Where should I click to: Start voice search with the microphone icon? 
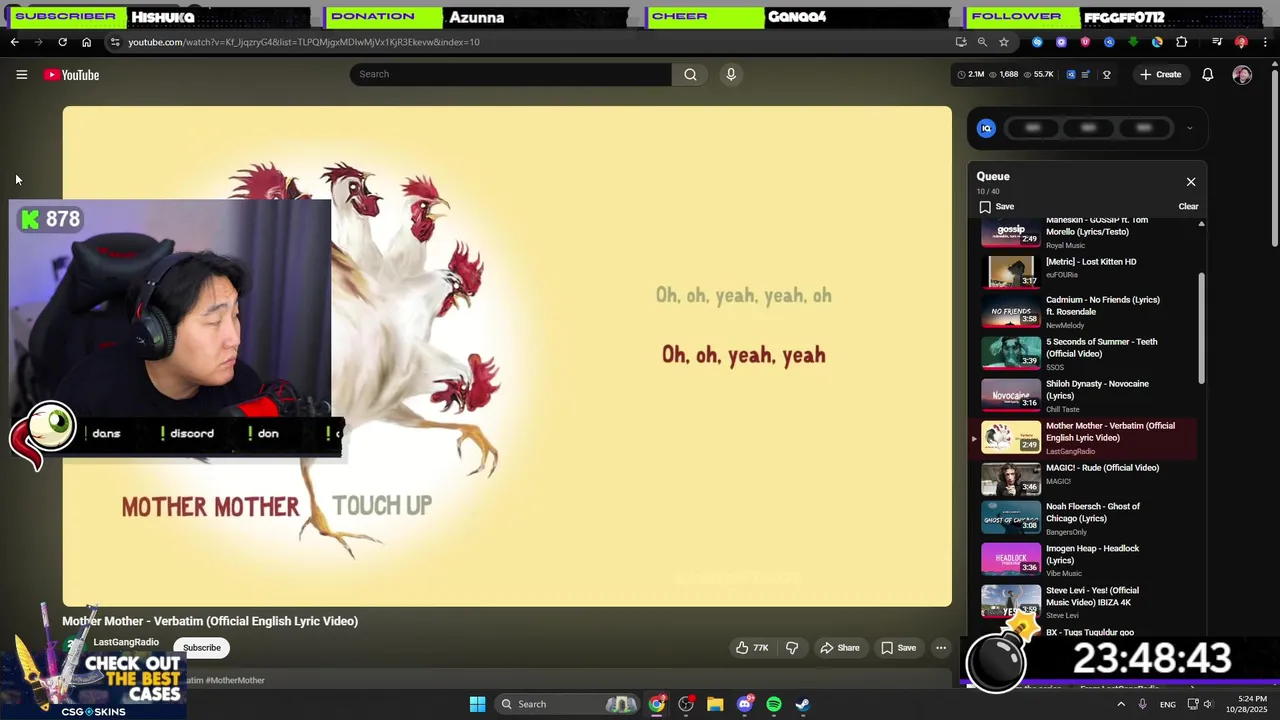pos(731,74)
